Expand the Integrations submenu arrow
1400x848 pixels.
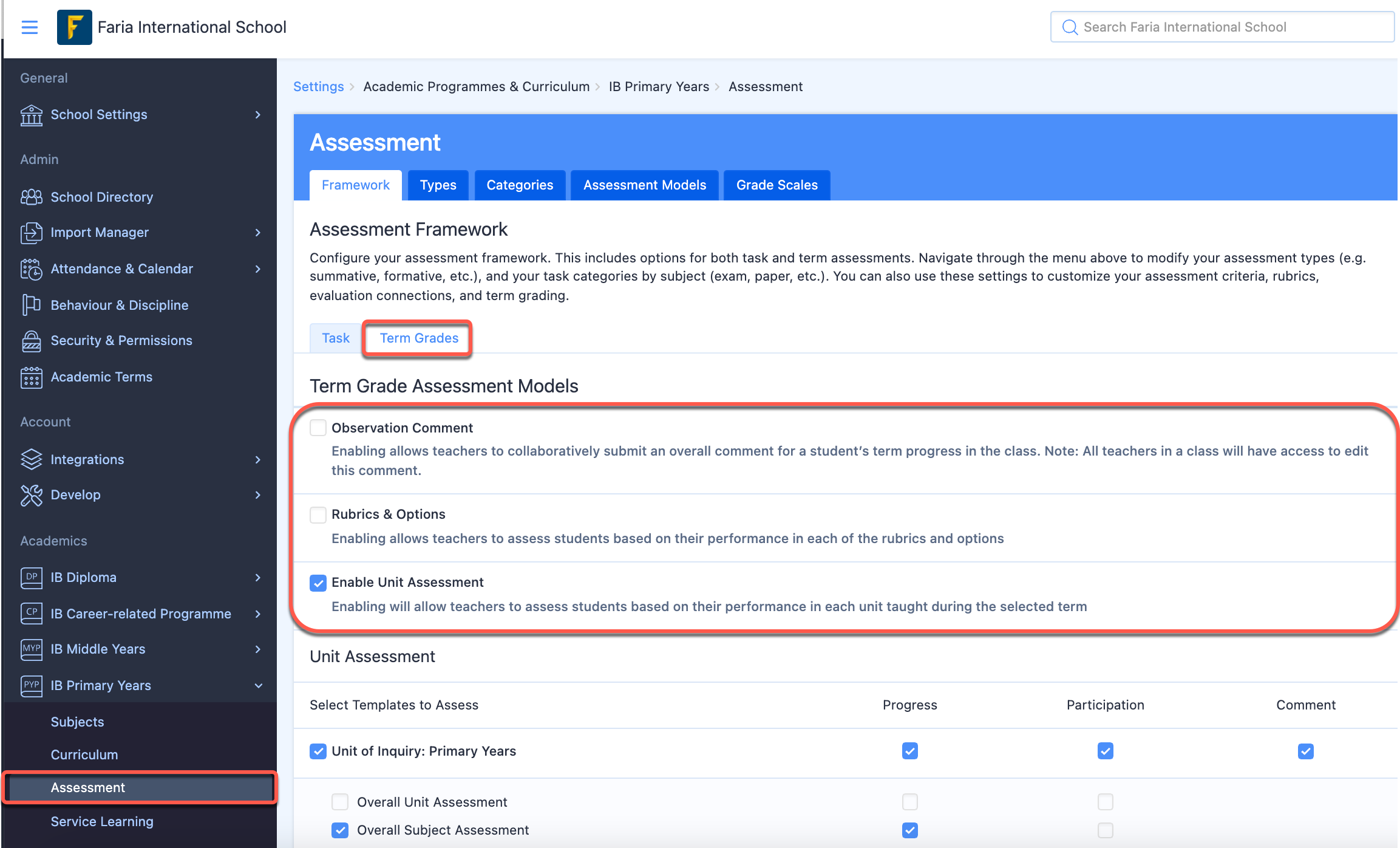click(258, 460)
